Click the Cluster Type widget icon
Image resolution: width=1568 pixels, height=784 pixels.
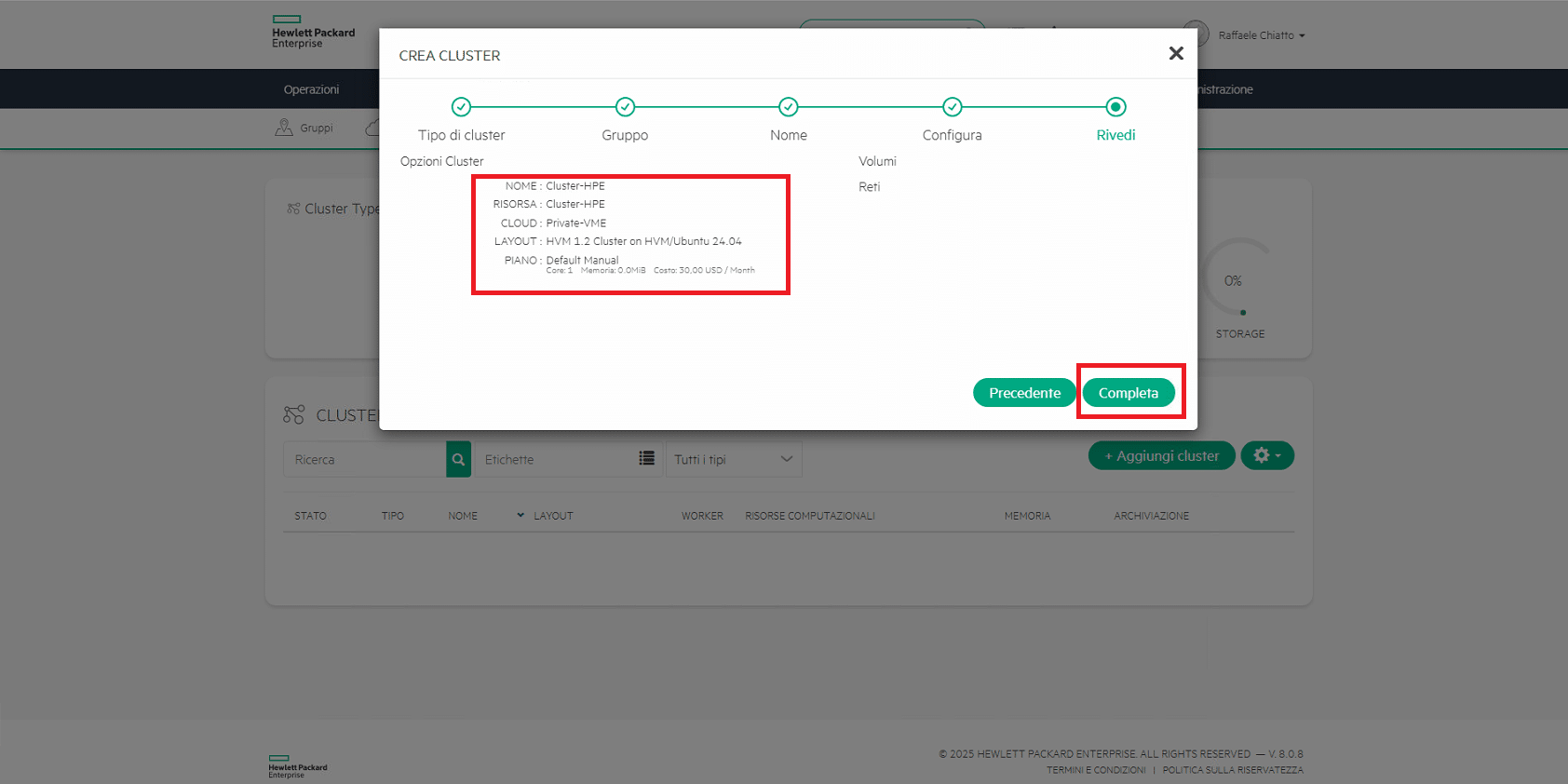(x=293, y=209)
